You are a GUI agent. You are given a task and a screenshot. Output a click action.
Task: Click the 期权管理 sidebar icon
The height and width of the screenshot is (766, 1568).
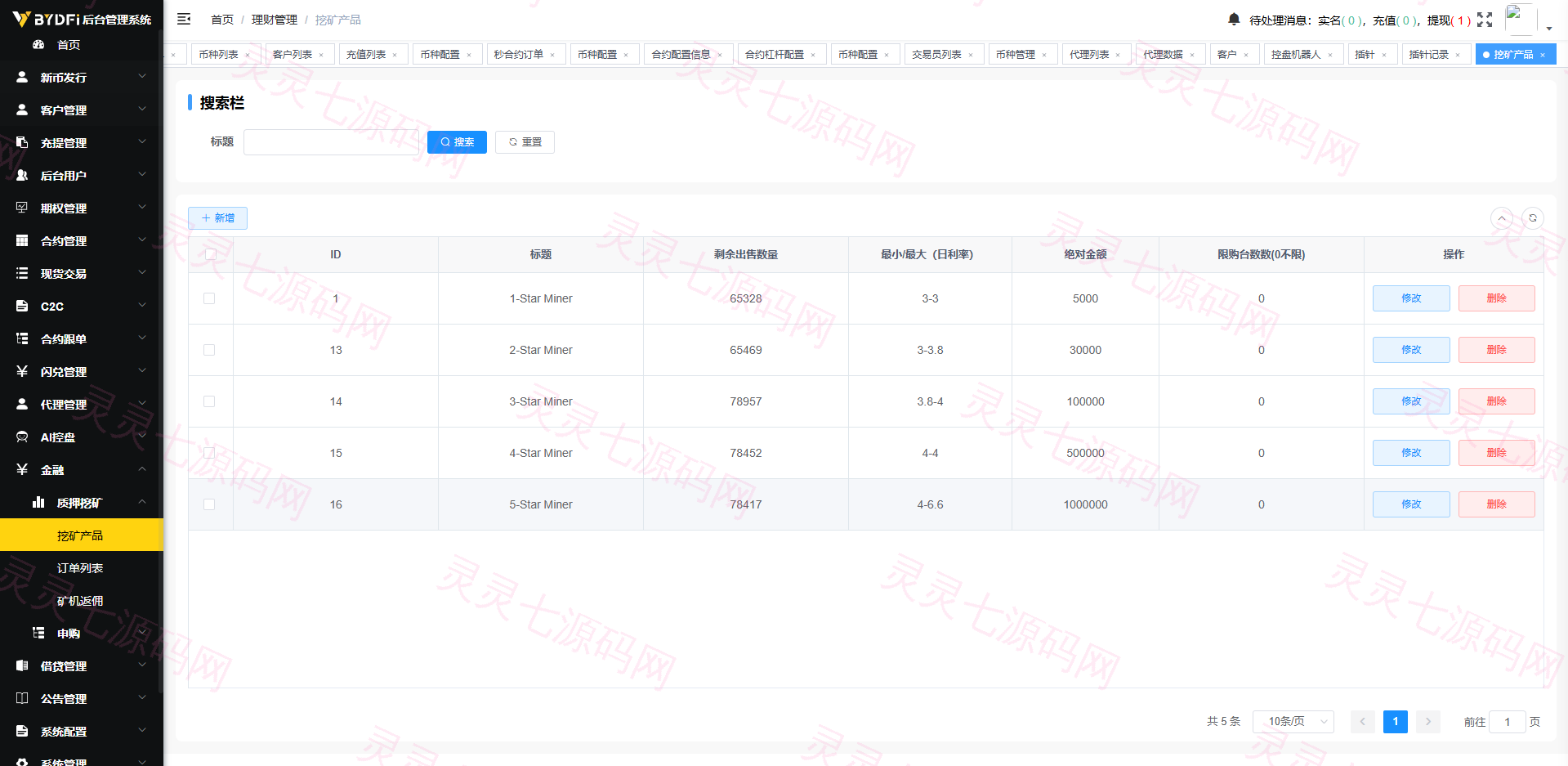(22, 208)
